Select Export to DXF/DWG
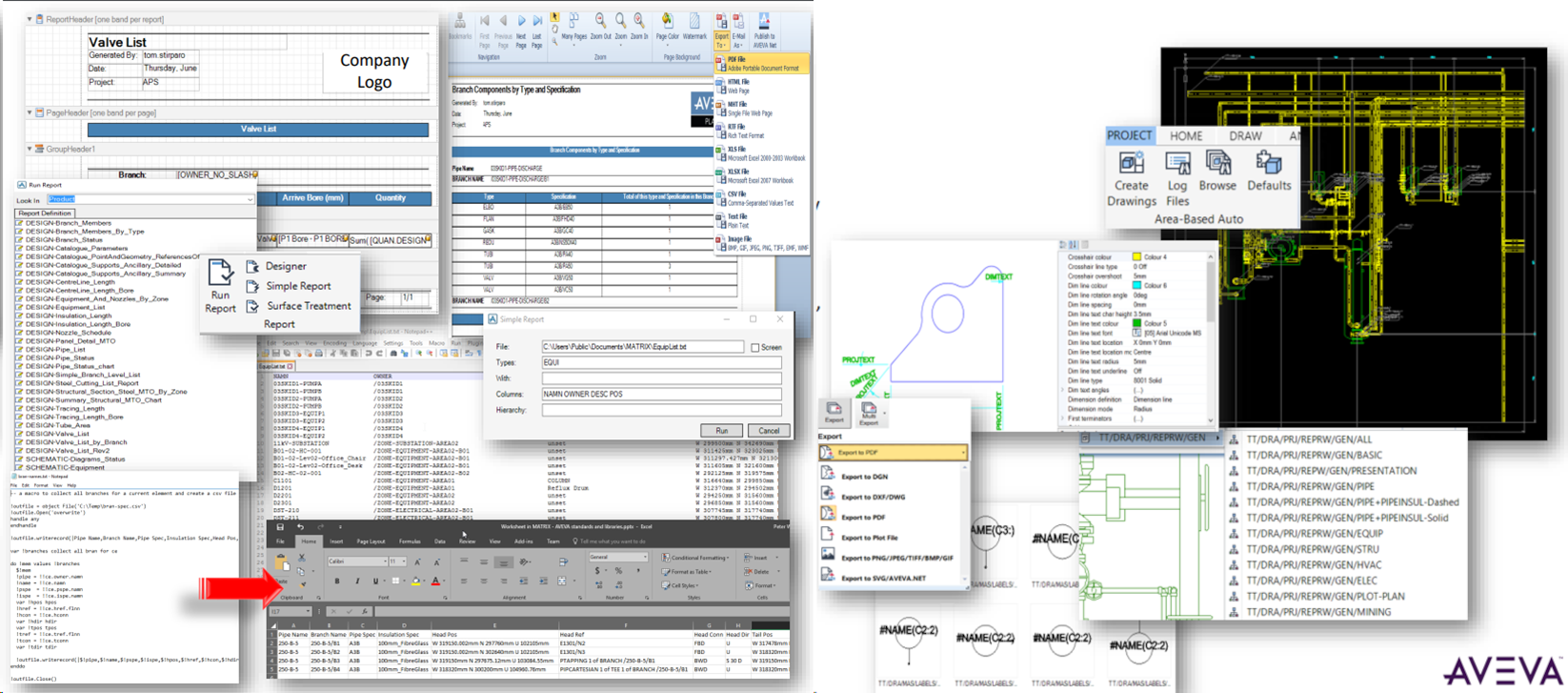1568x693 pixels. point(892,497)
